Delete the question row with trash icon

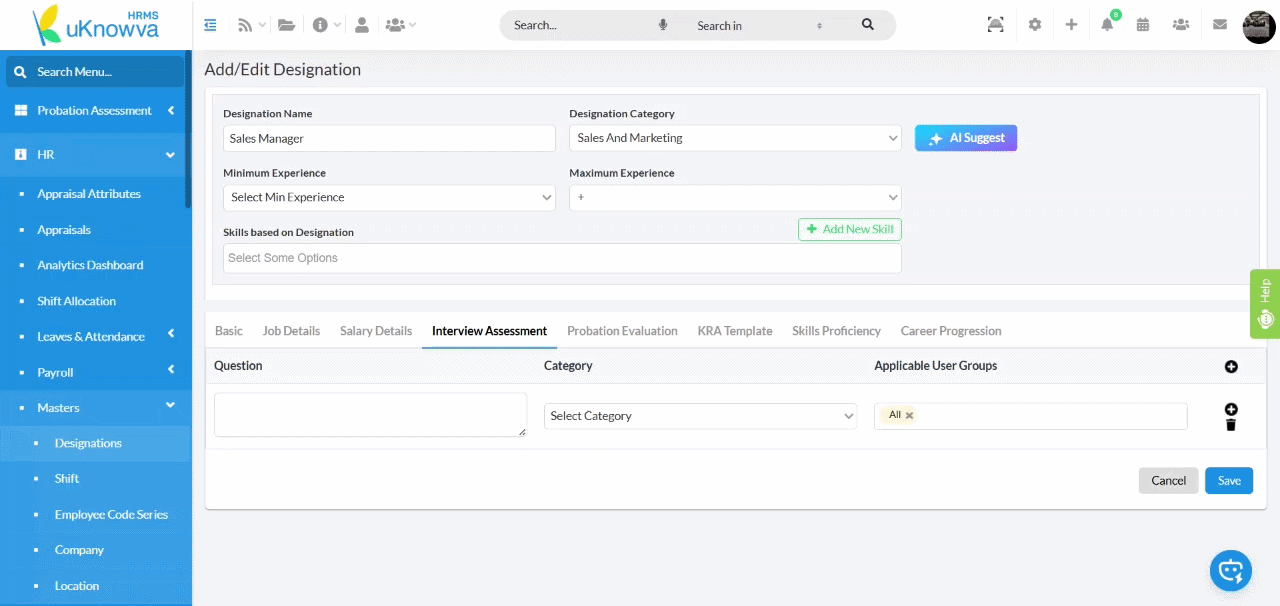point(1231,425)
